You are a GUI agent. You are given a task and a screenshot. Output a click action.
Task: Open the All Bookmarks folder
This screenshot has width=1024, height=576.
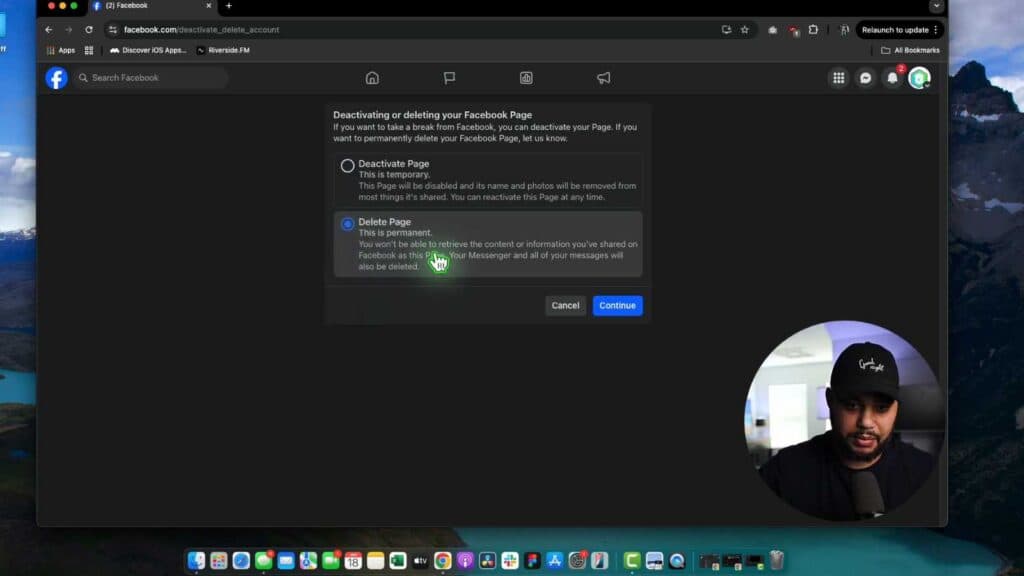(x=910, y=50)
